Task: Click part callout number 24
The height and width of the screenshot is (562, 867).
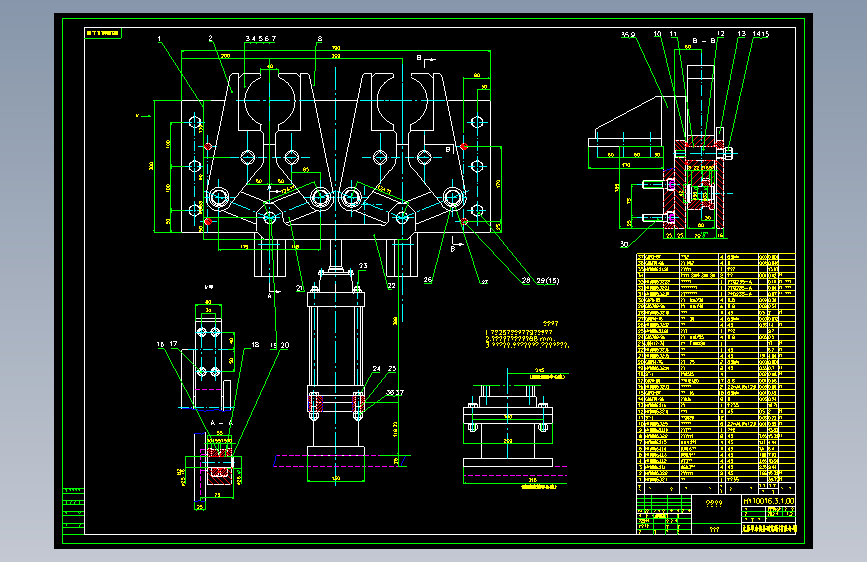Action: (377, 369)
